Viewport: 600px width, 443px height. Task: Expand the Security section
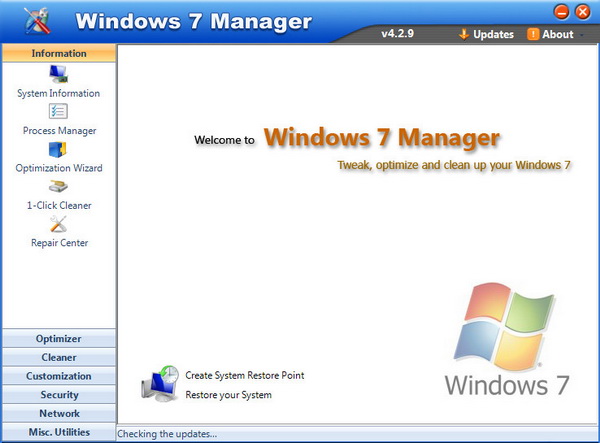[58, 395]
